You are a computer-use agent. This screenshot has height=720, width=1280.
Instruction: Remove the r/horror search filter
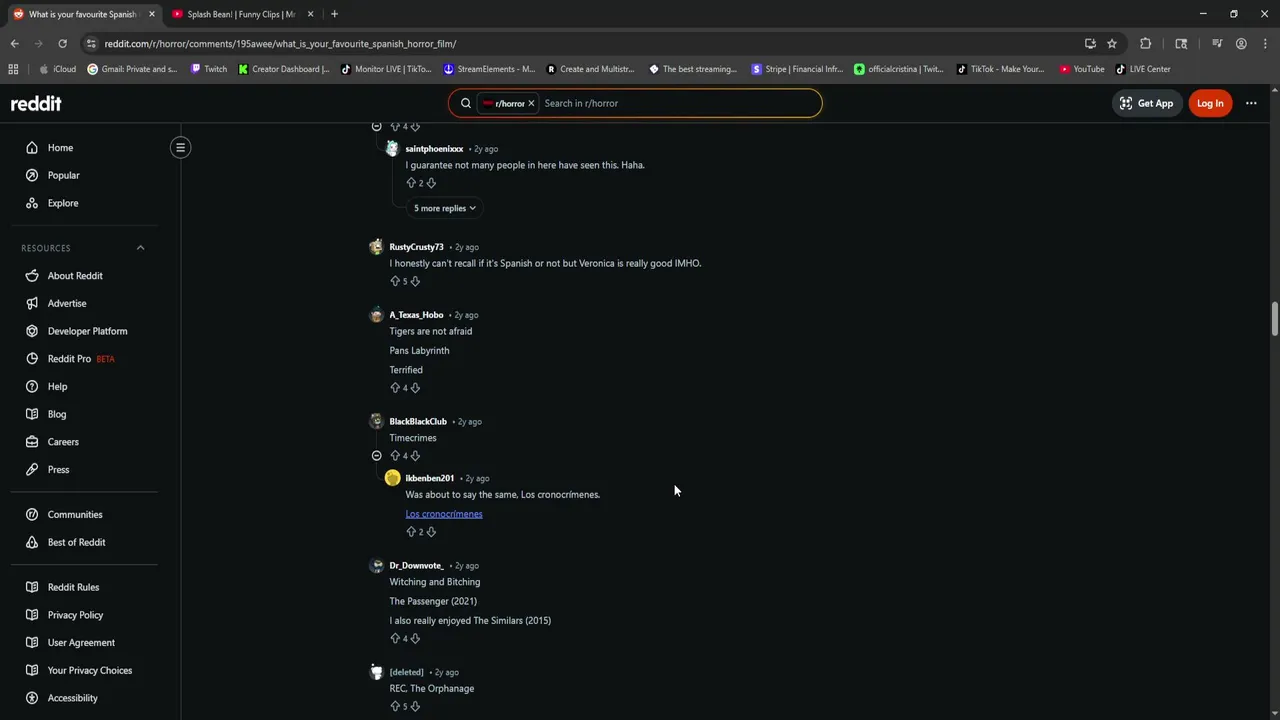coord(531,103)
